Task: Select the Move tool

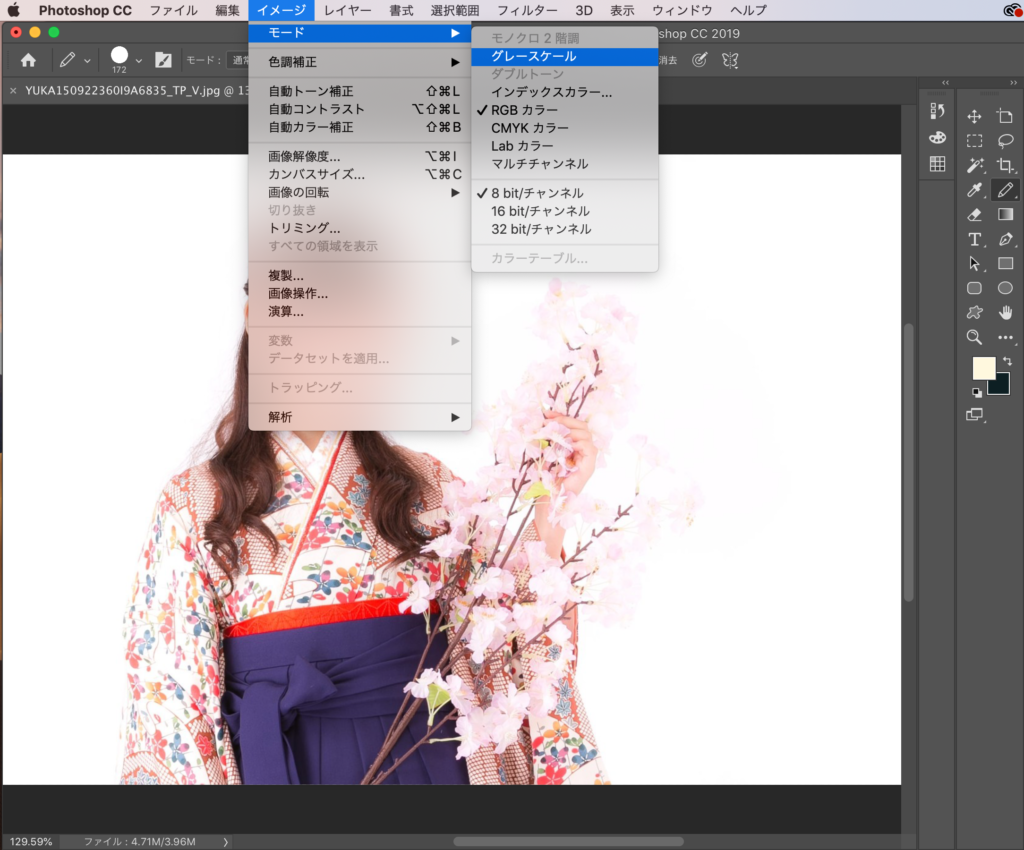Action: (974, 117)
